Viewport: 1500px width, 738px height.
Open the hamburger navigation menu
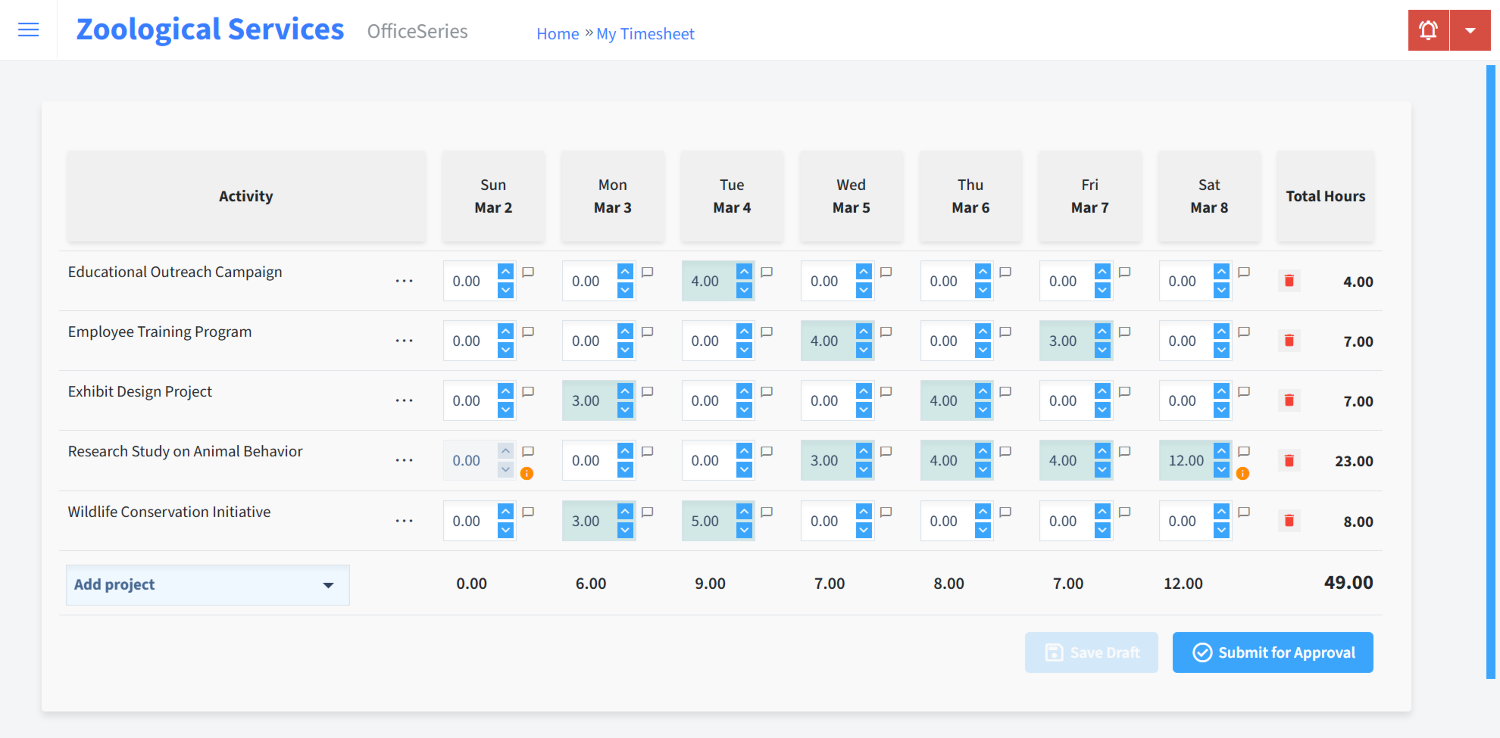point(28,29)
